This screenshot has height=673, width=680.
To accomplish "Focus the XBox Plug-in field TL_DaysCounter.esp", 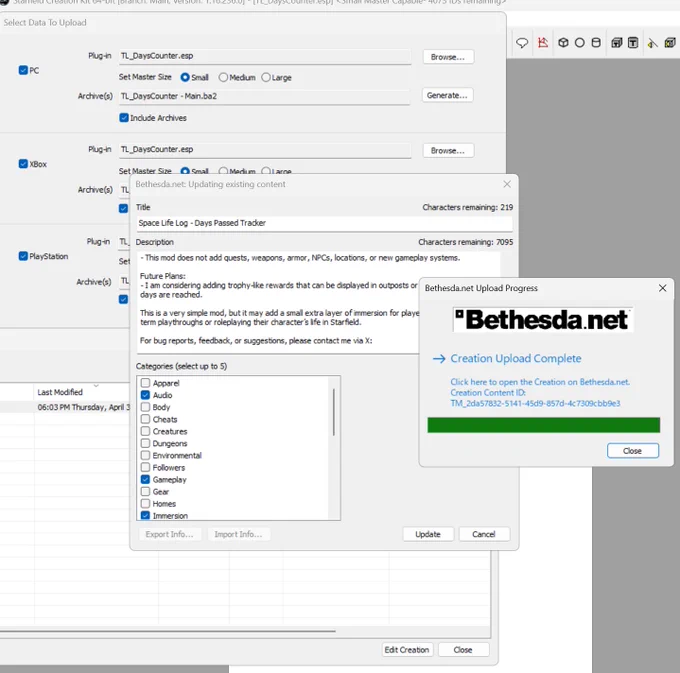I will coord(265,150).
